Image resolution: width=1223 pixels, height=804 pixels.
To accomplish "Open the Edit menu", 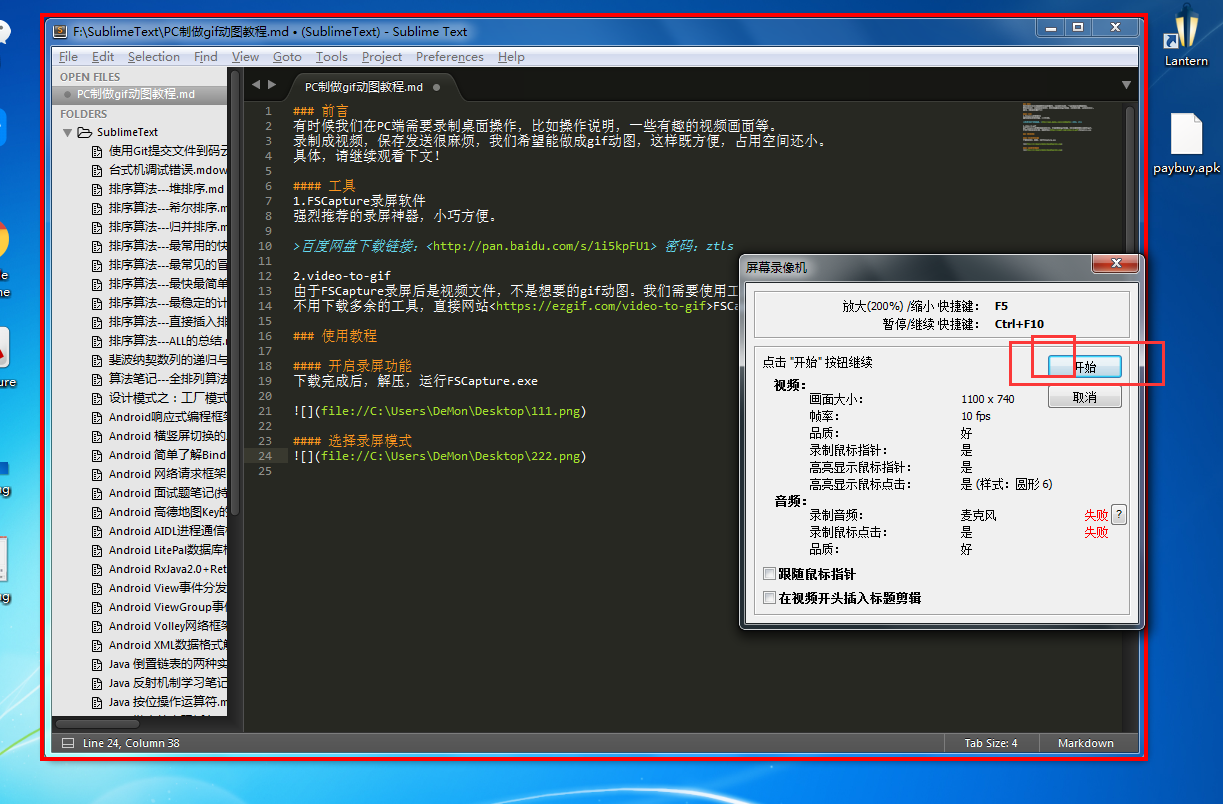I will tap(103, 57).
